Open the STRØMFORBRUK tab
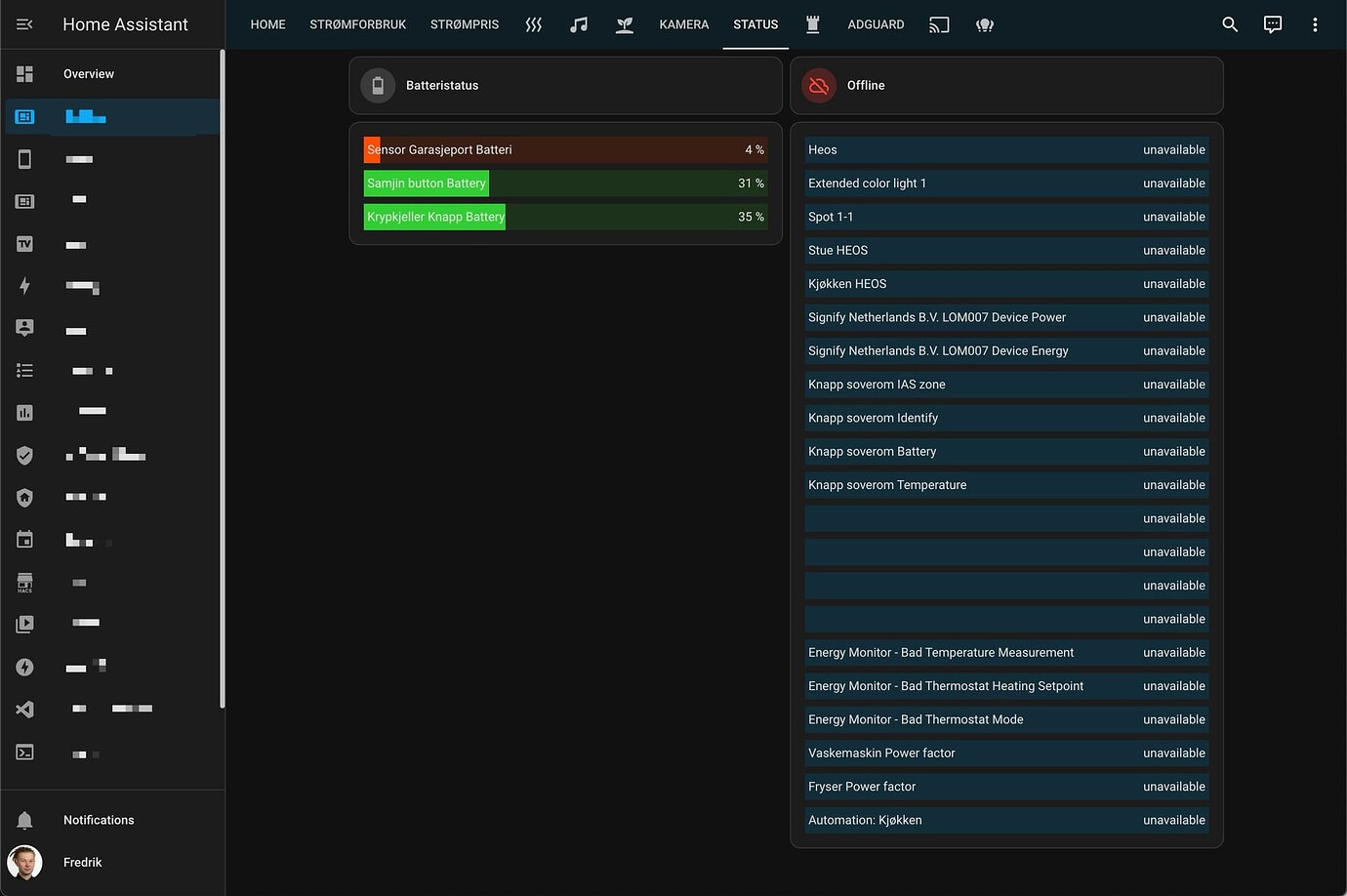The width and height of the screenshot is (1347, 896). [357, 24]
